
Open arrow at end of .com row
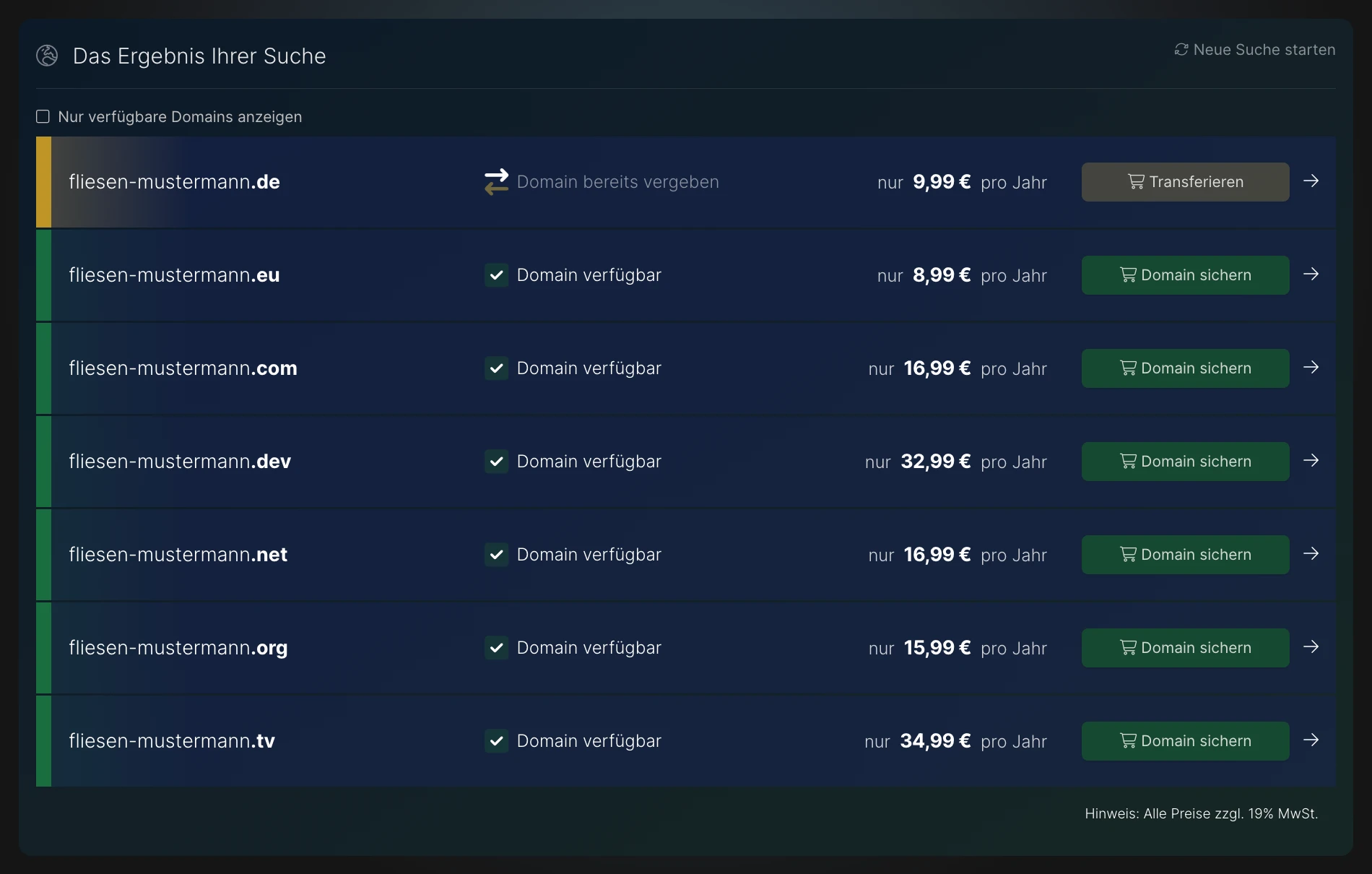click(x=1311, y=367)
